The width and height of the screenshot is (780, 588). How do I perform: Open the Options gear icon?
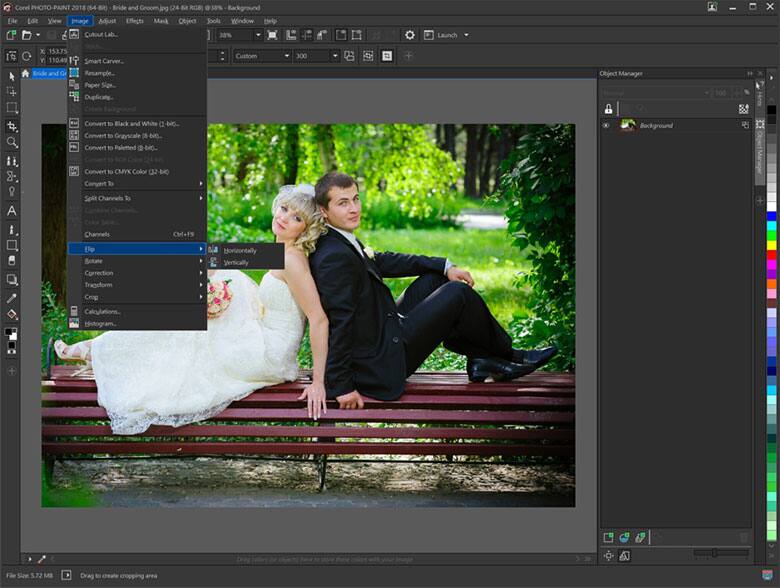(x=409, y=35)
